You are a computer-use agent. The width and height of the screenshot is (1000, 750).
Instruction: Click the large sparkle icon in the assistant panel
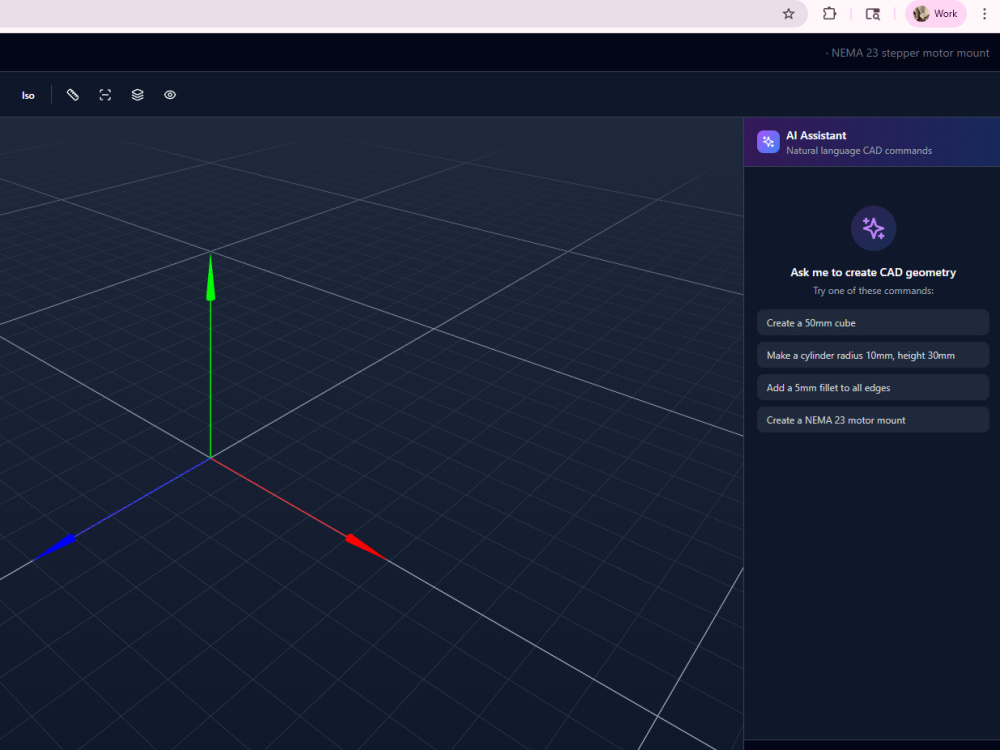[x=873, y=228]
